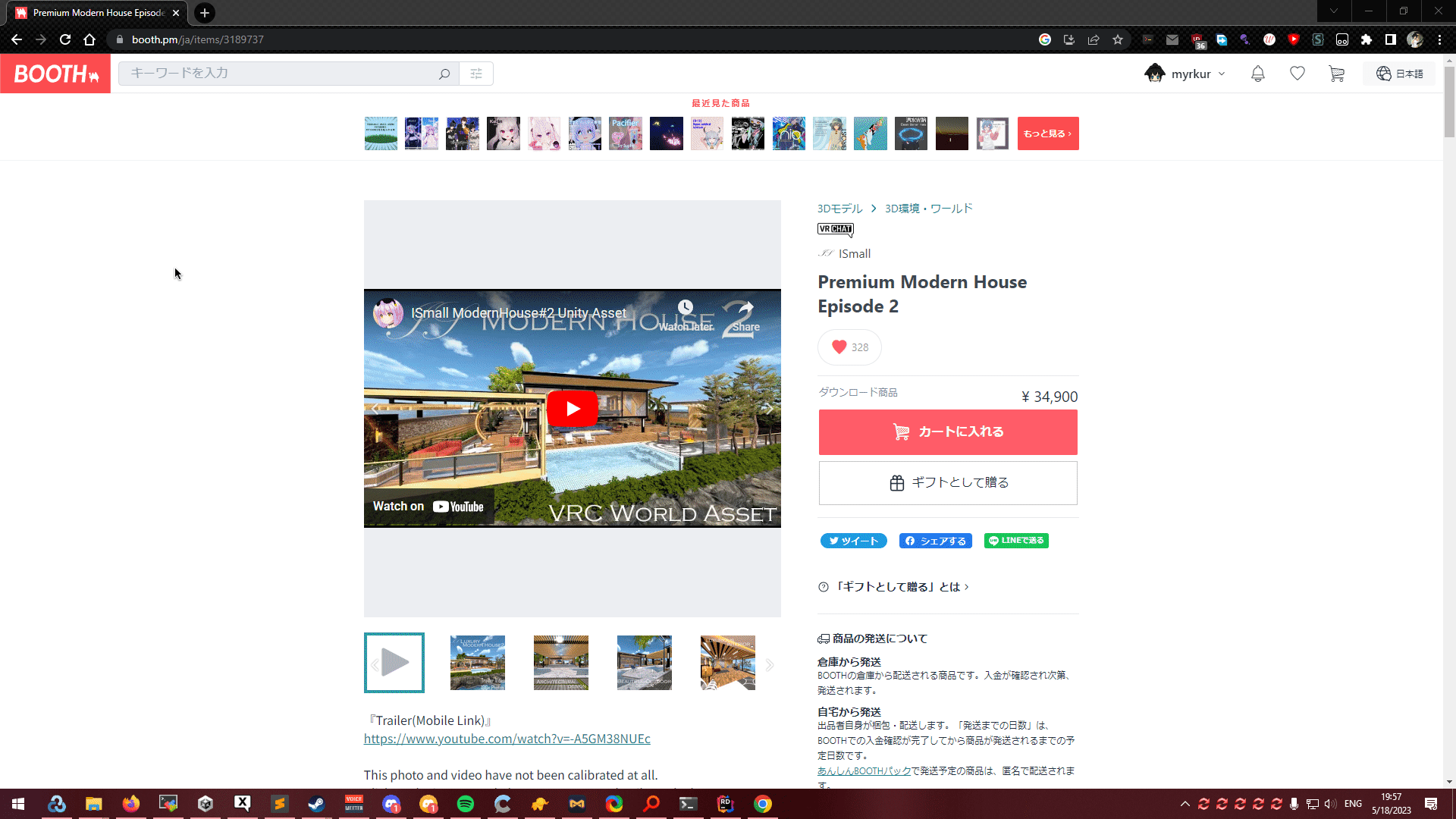This screenshot has width=1456, height=819.
Task: Show next thumbnails with right chevron
Action: [769, 665]
